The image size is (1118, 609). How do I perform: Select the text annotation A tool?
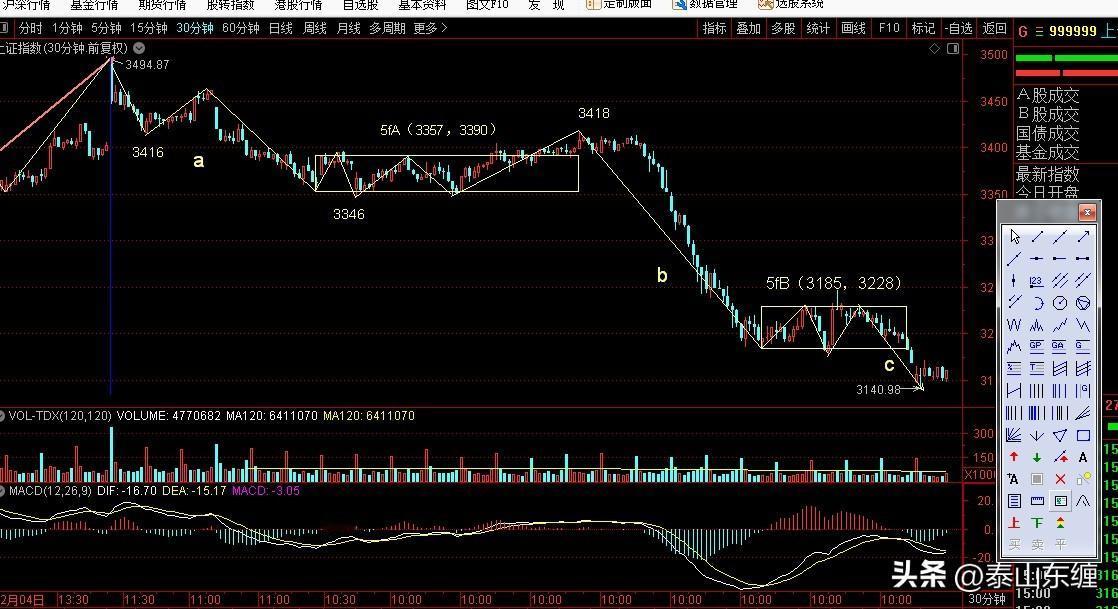point(1083,457)
